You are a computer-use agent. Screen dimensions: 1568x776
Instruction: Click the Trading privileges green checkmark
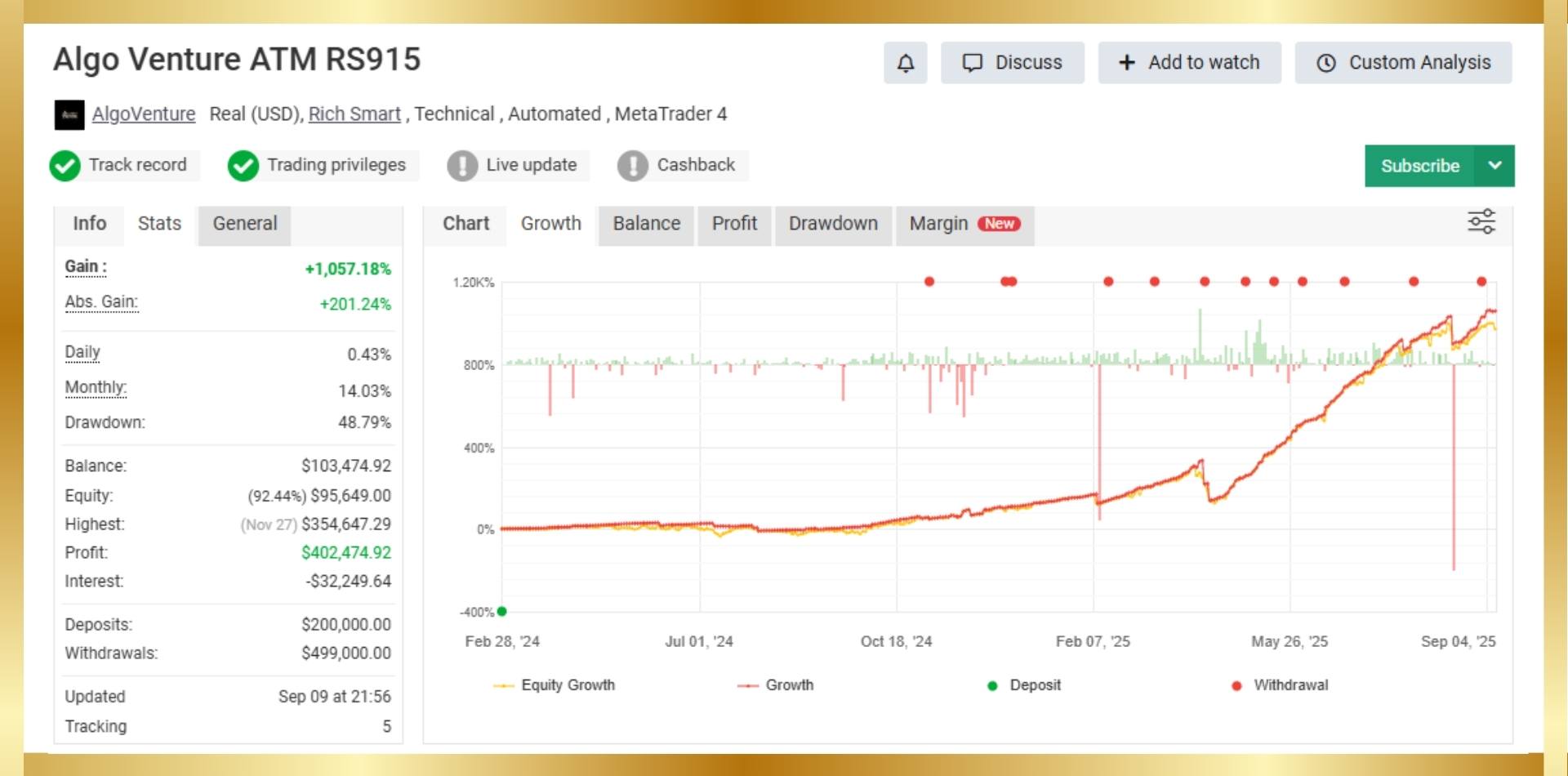(243, 166)
